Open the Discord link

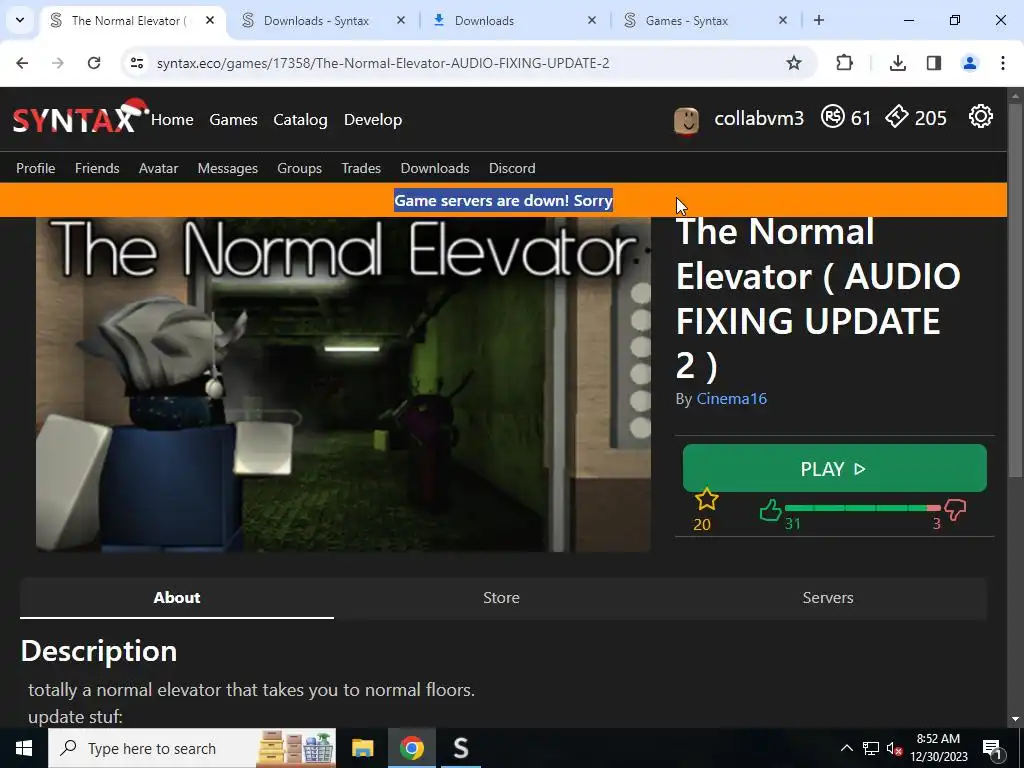tap(512, 168)
